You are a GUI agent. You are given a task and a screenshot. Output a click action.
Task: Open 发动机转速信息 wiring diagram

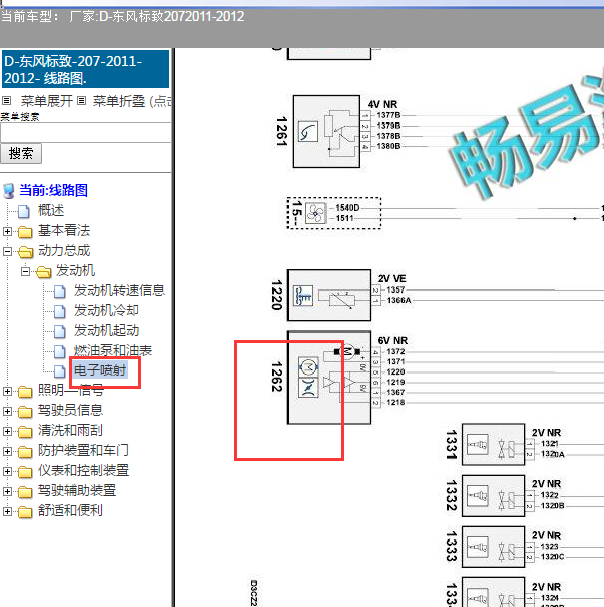[x=119, y=290]
